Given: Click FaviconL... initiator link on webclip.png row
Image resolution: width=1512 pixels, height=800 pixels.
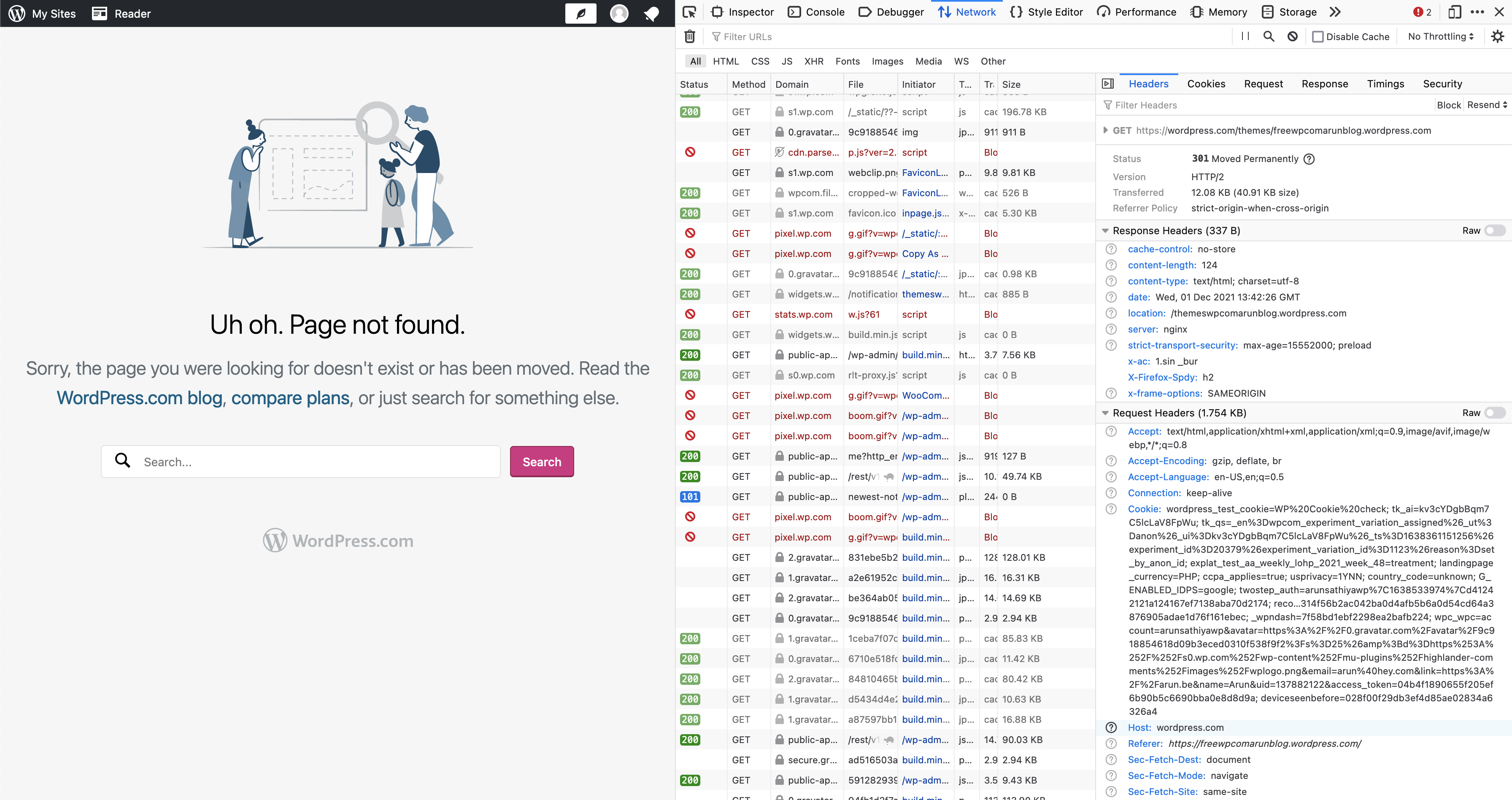Looking at the screenshot, I should 925,173.
